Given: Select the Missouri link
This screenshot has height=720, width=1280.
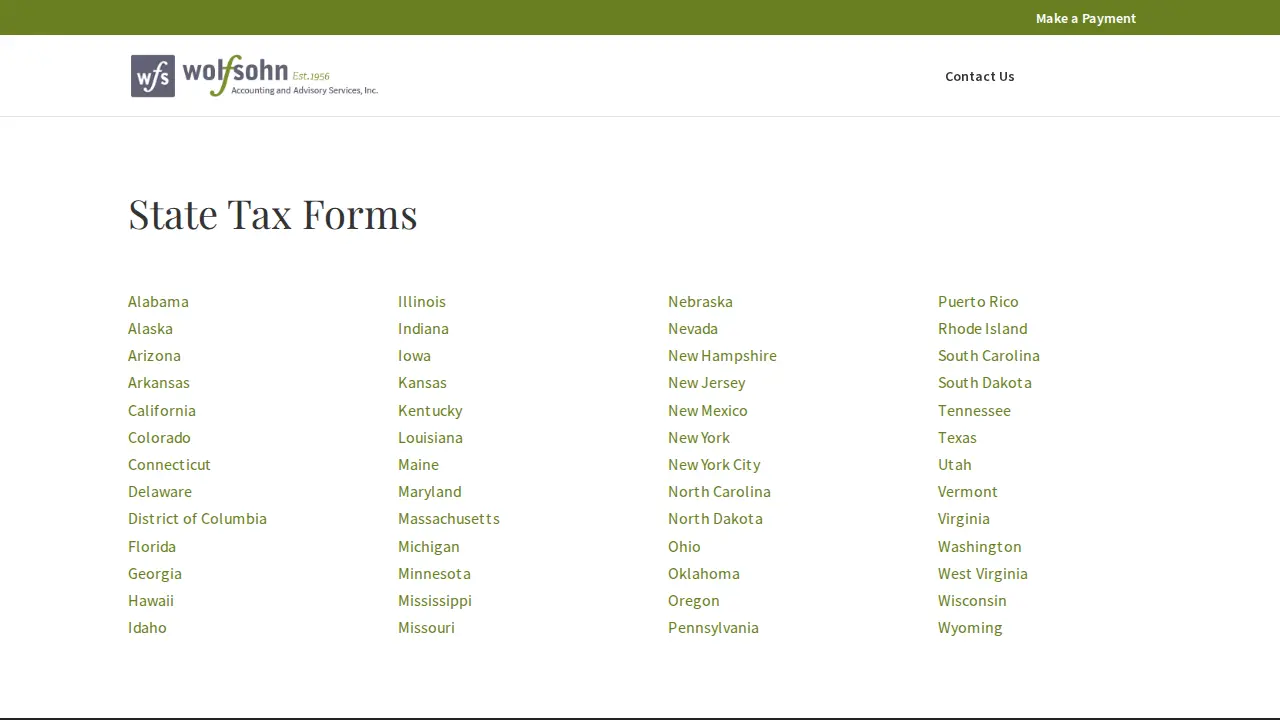Looking at the screenshot, I should pyautogui.click(x=426, y=627).
